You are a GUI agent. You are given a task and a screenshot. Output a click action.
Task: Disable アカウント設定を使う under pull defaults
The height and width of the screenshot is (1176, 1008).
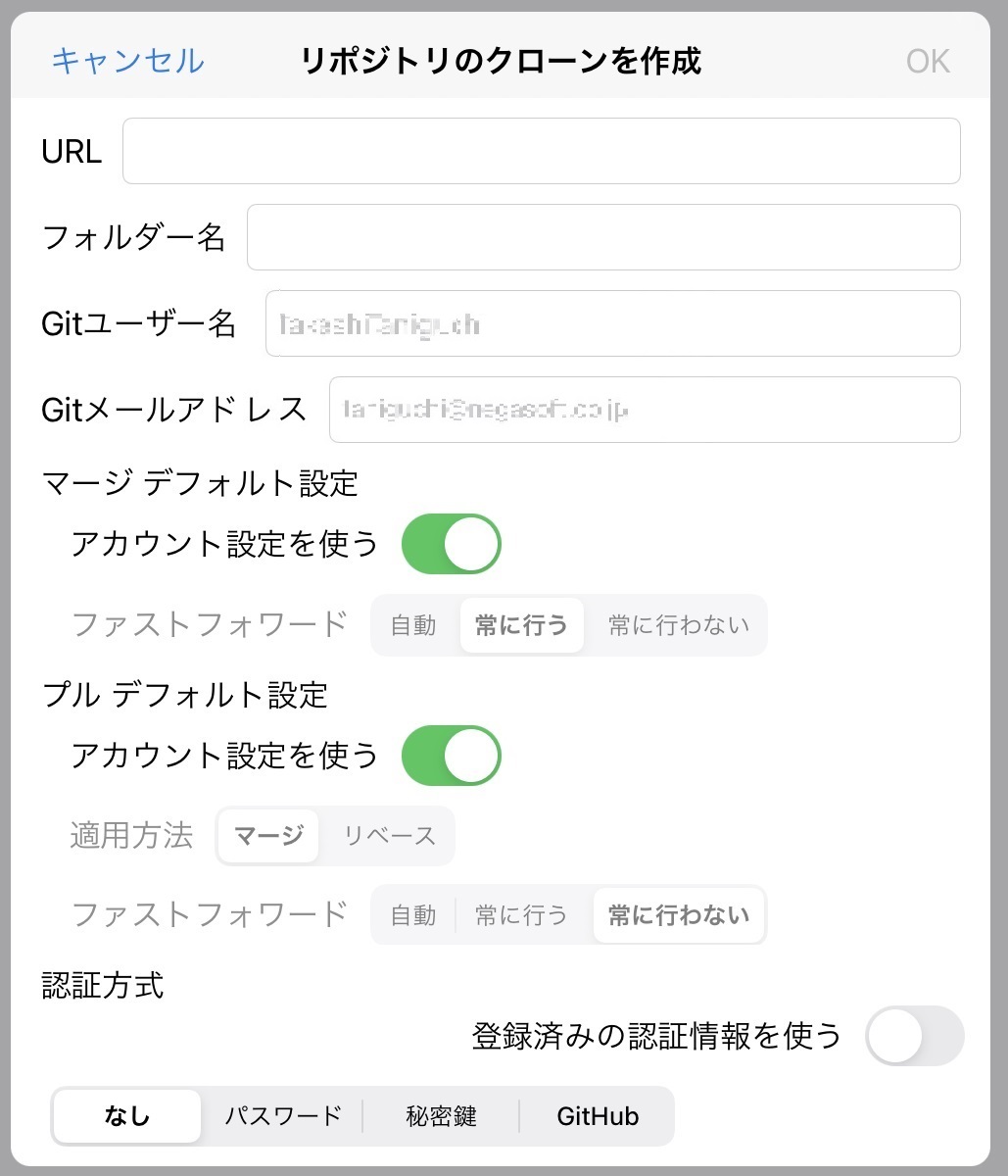451,756
